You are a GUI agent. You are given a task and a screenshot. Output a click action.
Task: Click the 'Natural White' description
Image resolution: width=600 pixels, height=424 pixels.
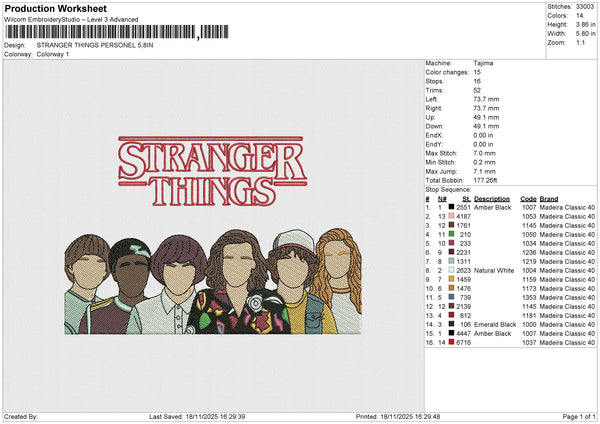(x=494, y=270)
